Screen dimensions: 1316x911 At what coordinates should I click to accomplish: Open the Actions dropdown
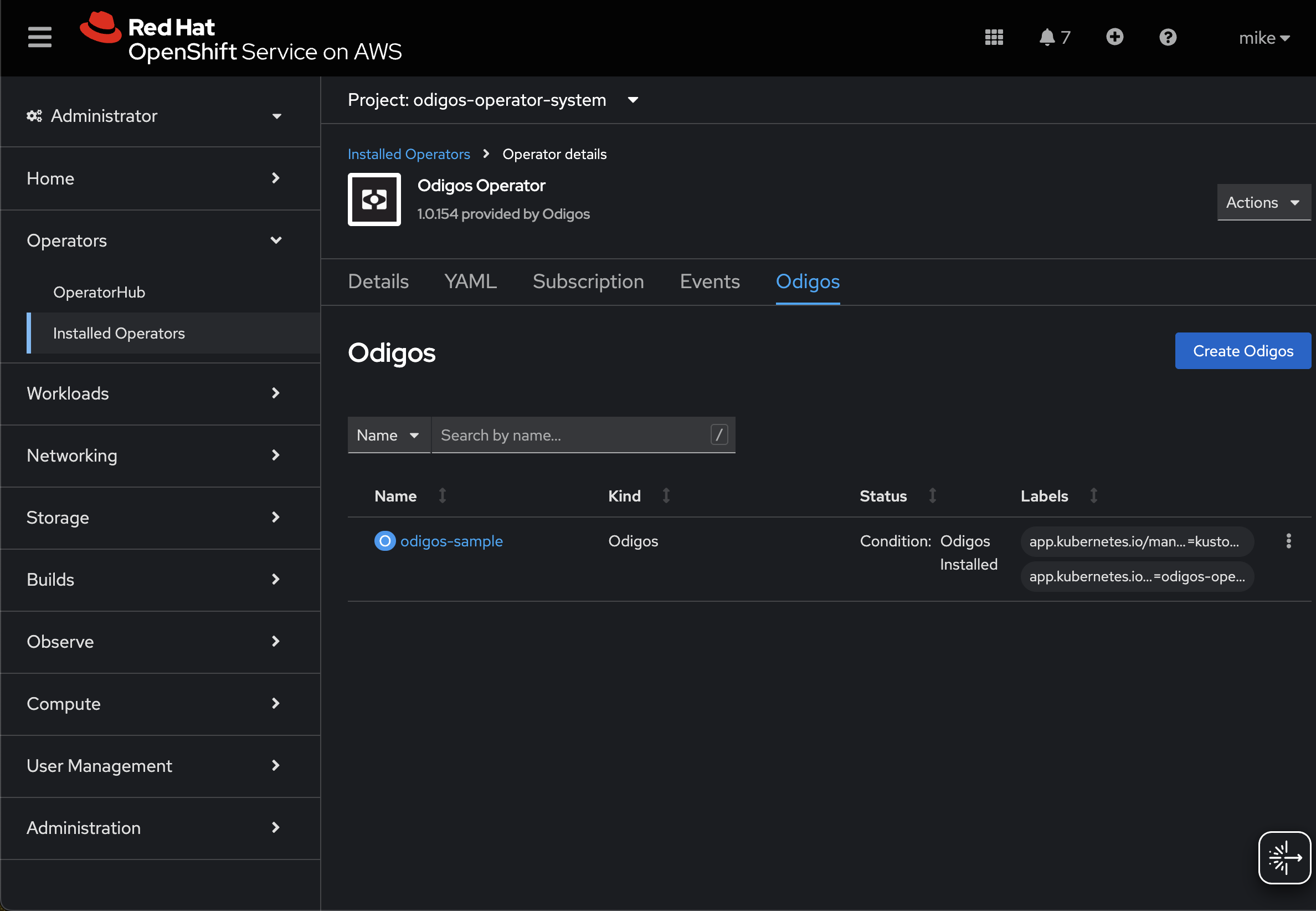(1262, 203)
